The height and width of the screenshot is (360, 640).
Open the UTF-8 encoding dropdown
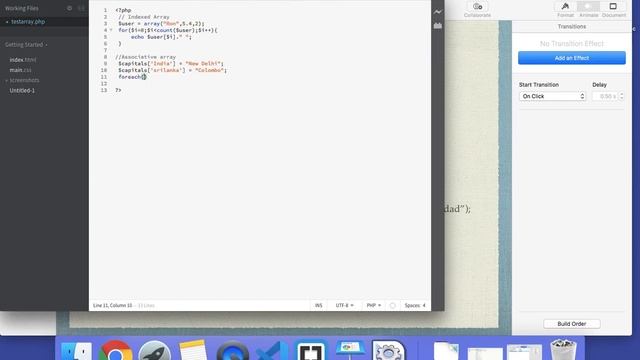click(x=344, y=305)
